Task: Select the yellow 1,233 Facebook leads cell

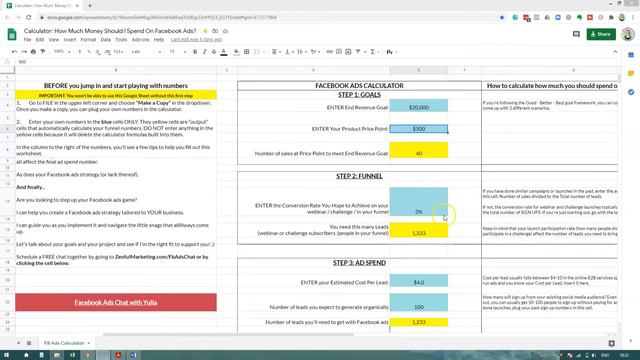Action: pos(419,322)
